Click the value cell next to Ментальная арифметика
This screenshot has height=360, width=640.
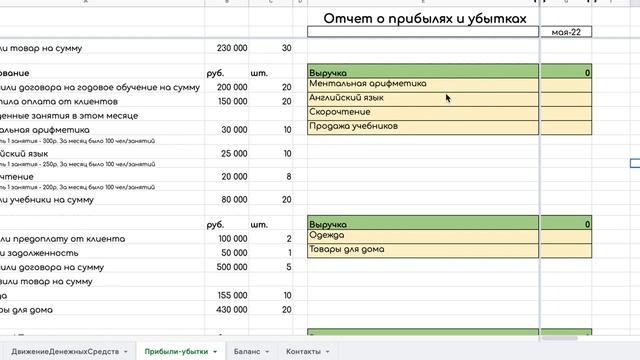[x=566, y=85]
